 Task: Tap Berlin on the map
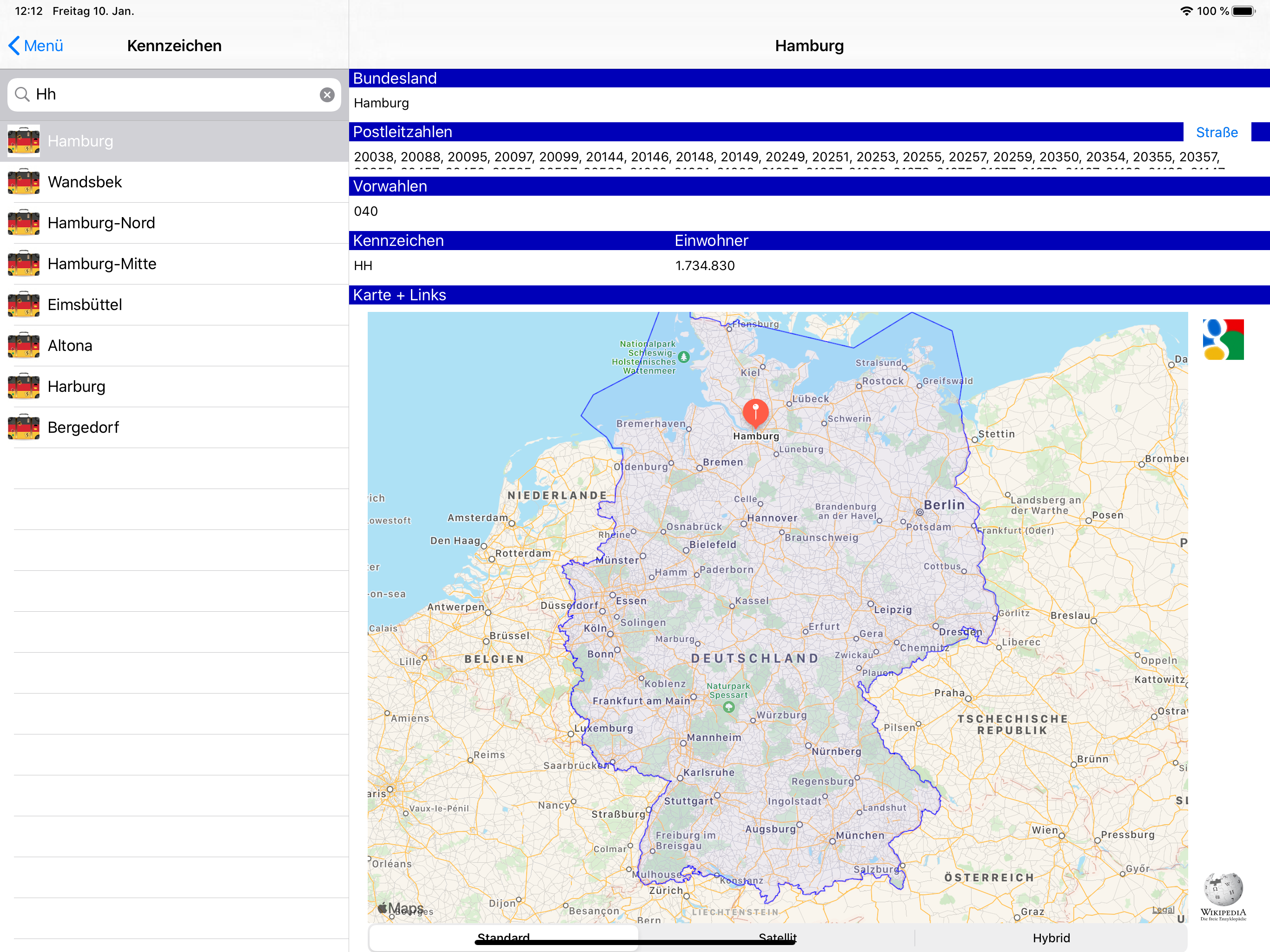(944, 505)
